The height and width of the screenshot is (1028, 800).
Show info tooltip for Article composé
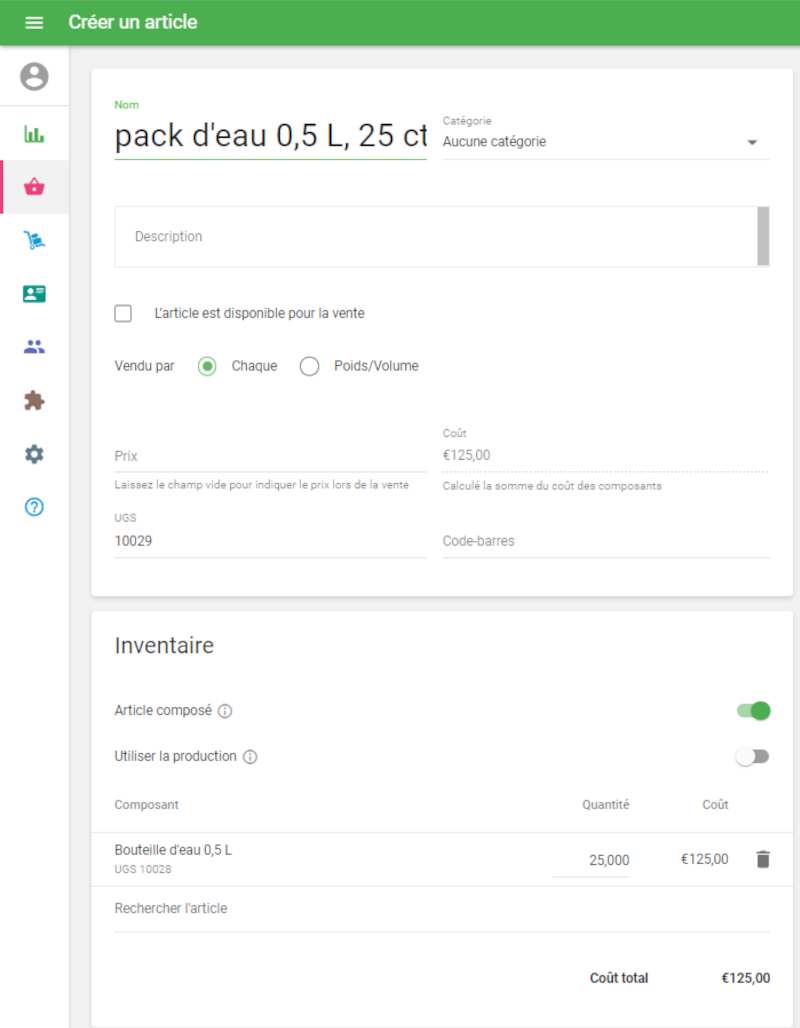(x=225, y=711)
